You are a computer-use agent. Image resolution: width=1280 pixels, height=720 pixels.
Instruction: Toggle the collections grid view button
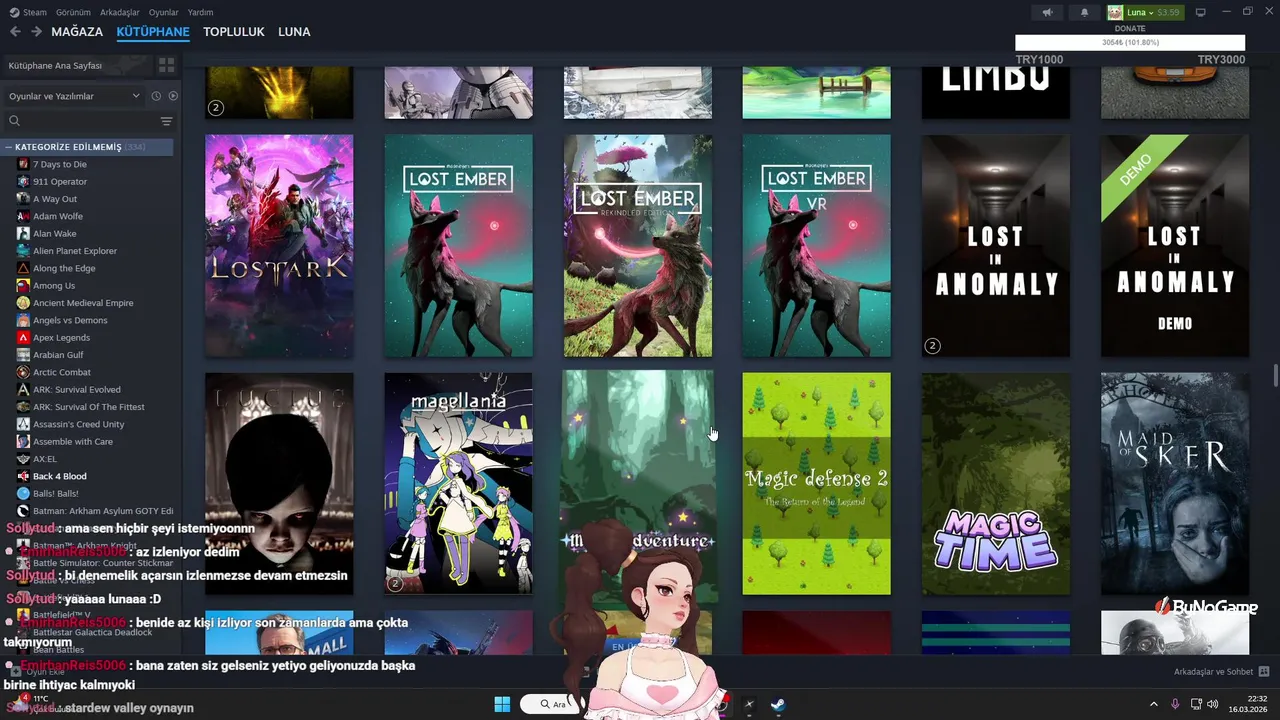coord(166,65)
